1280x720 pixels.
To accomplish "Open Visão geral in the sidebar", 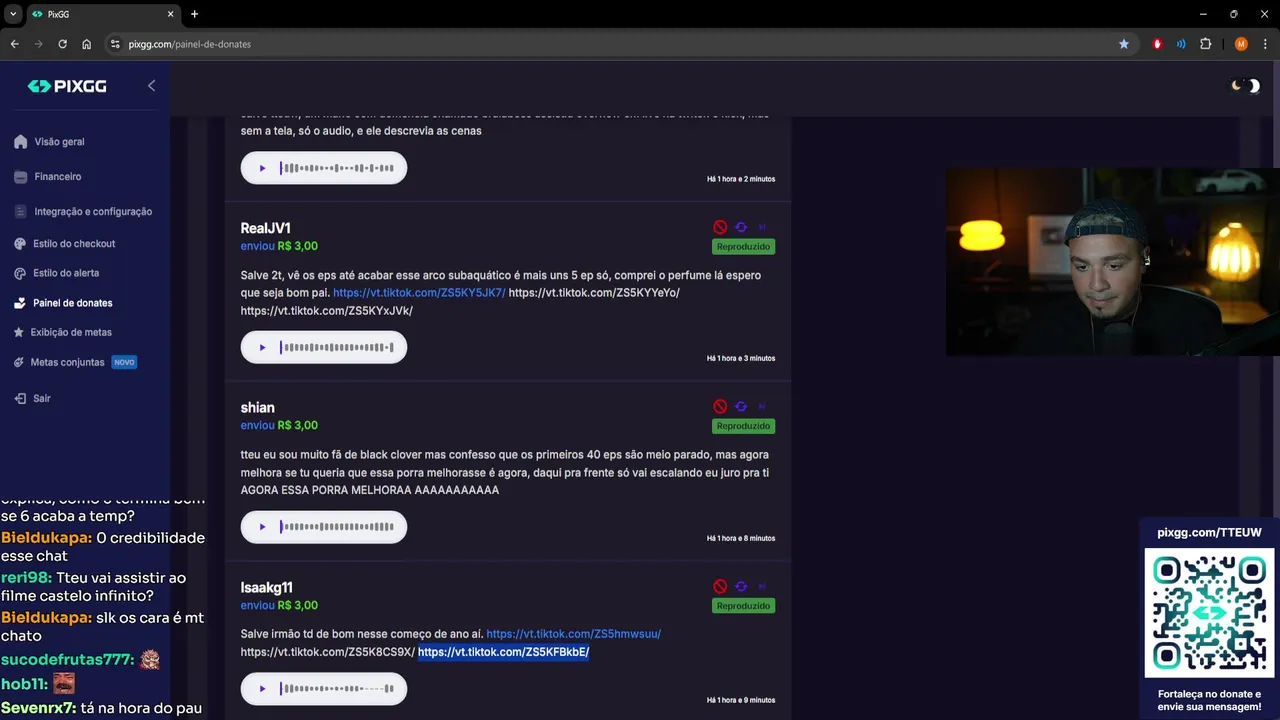I will (x=60, y=142).
